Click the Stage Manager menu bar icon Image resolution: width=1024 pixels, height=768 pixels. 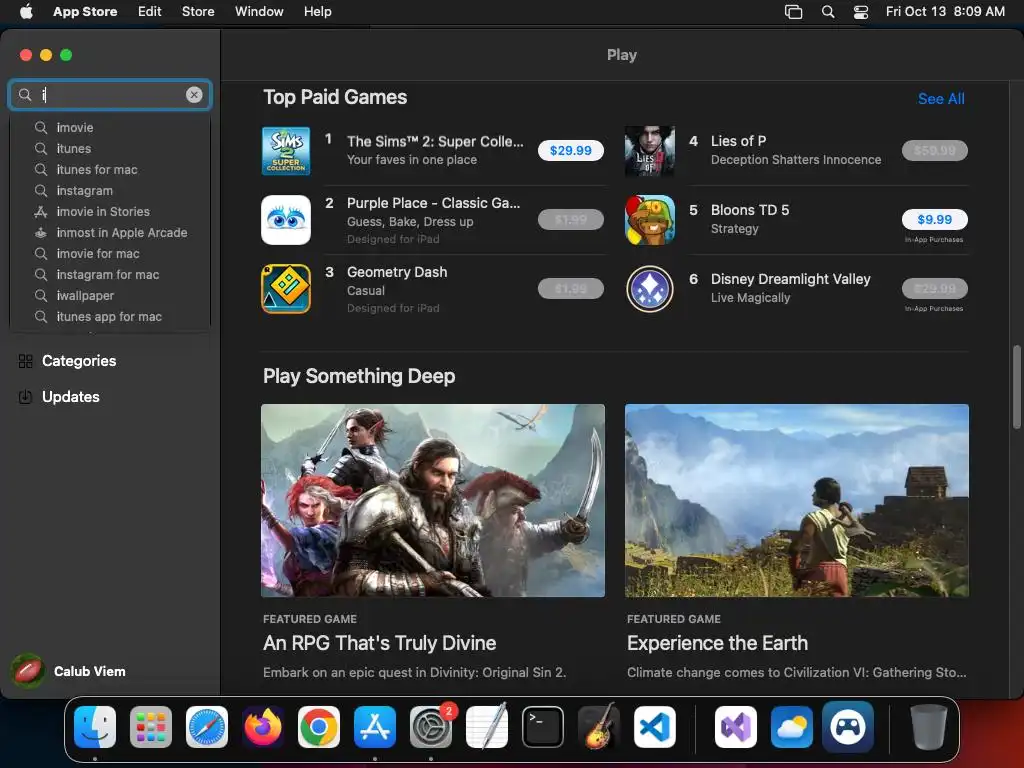[x=793, y=11]
